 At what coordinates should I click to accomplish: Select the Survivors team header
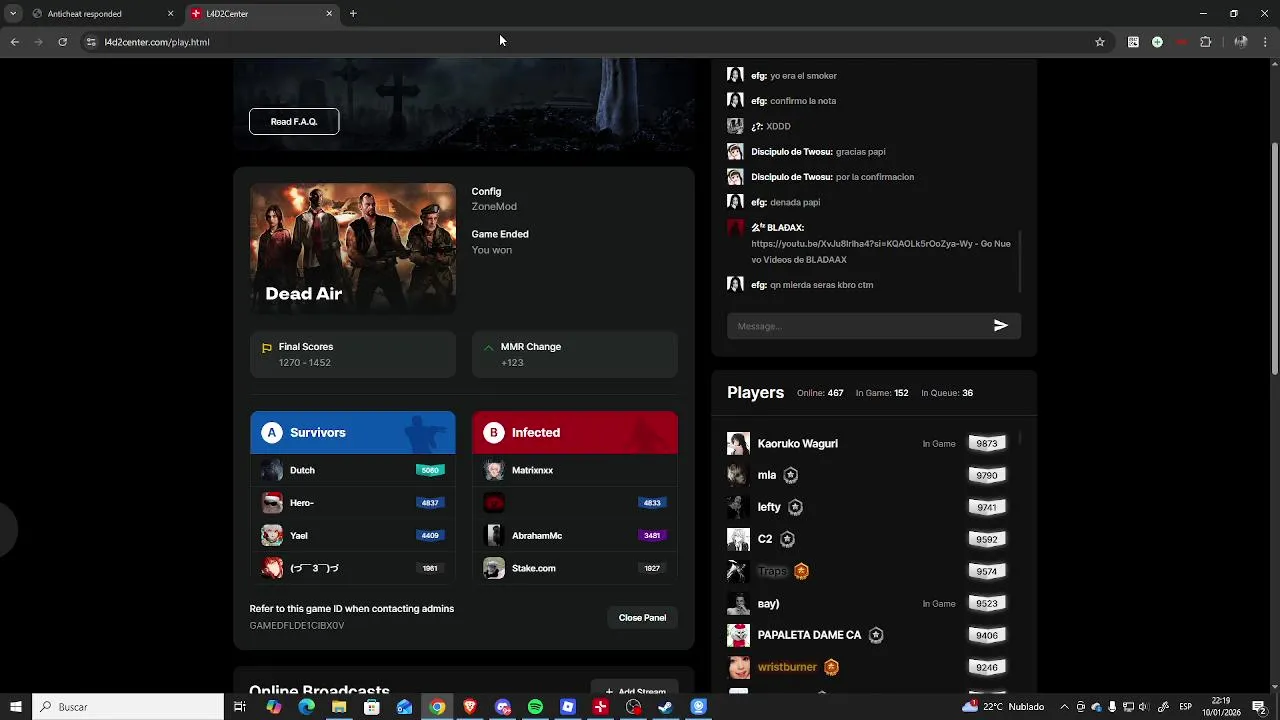pos(353,432)
